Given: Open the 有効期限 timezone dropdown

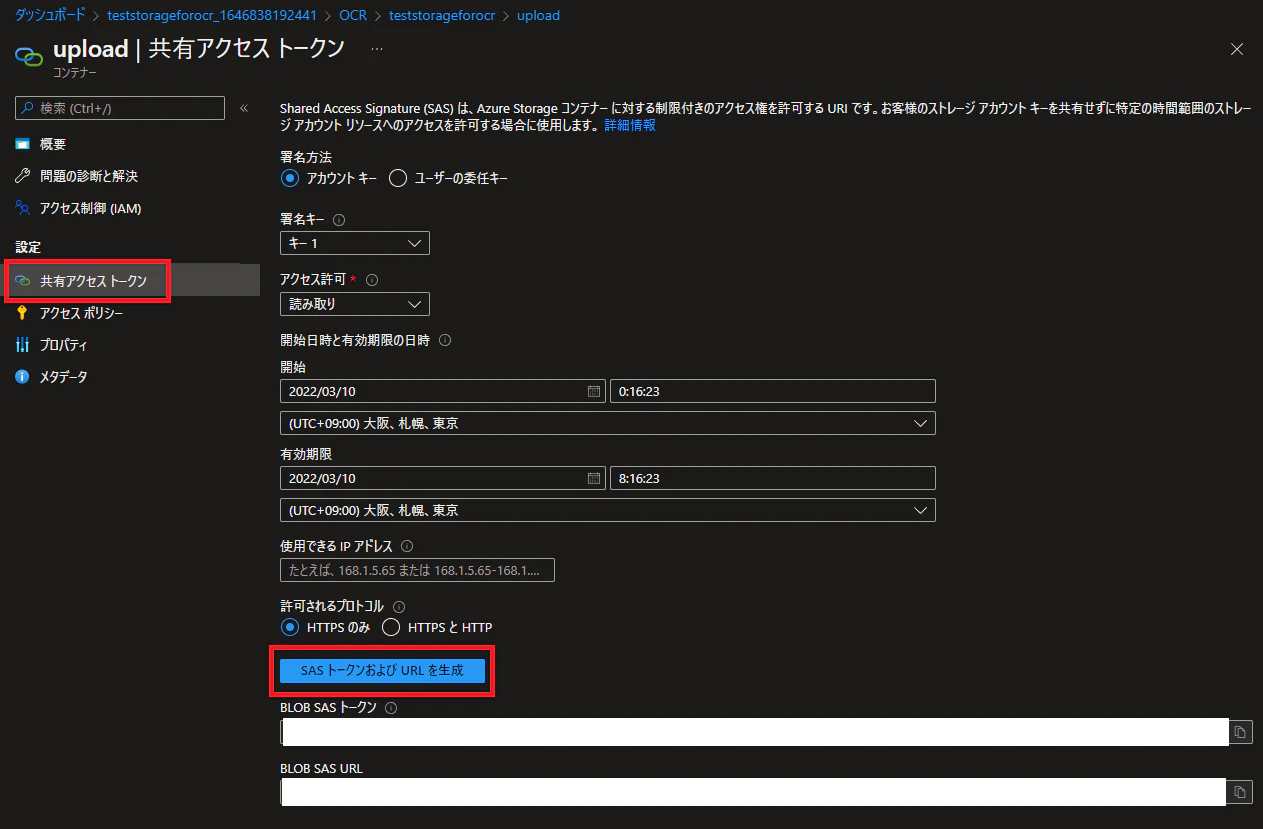Looking at the screenshot, I should 608,510.
